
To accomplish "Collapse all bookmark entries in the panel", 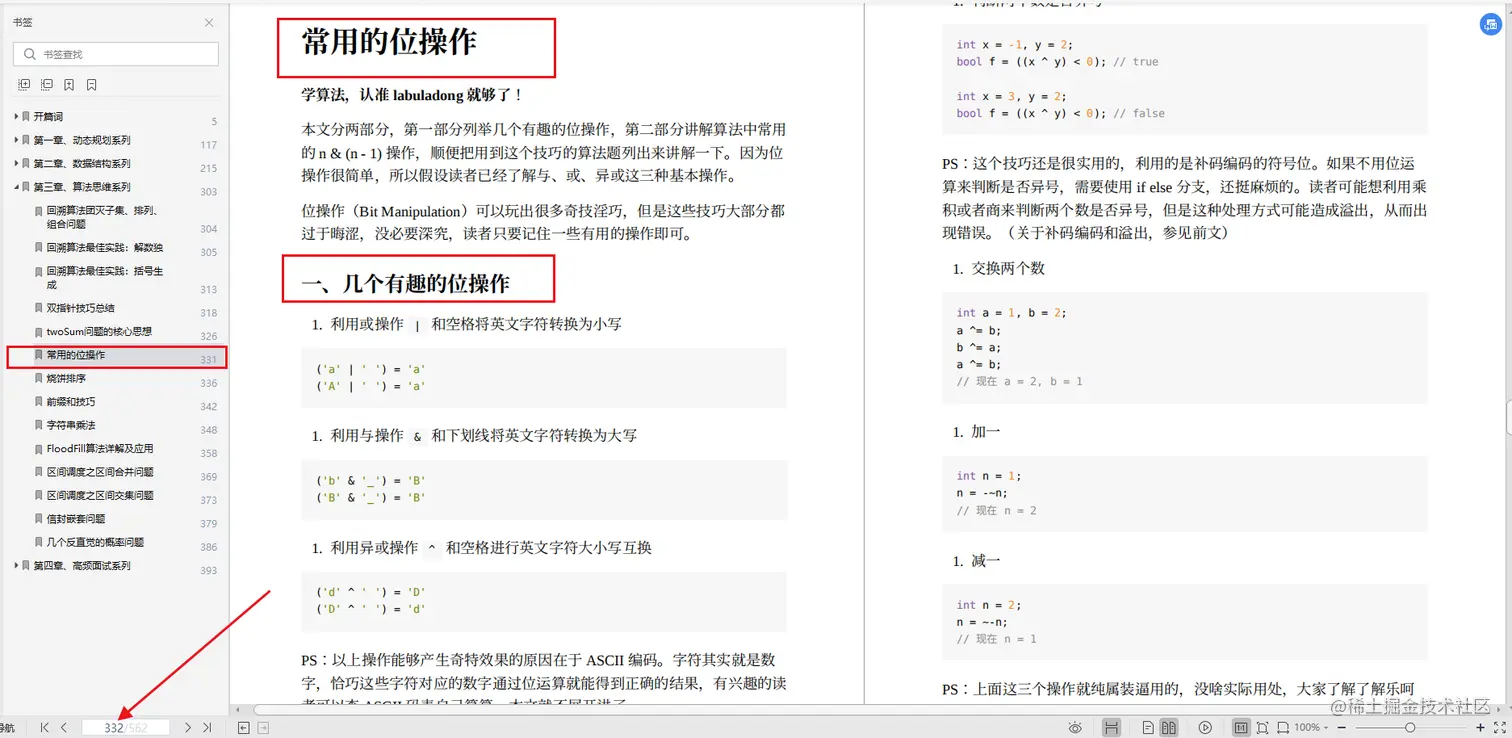I will pos(46,84).
